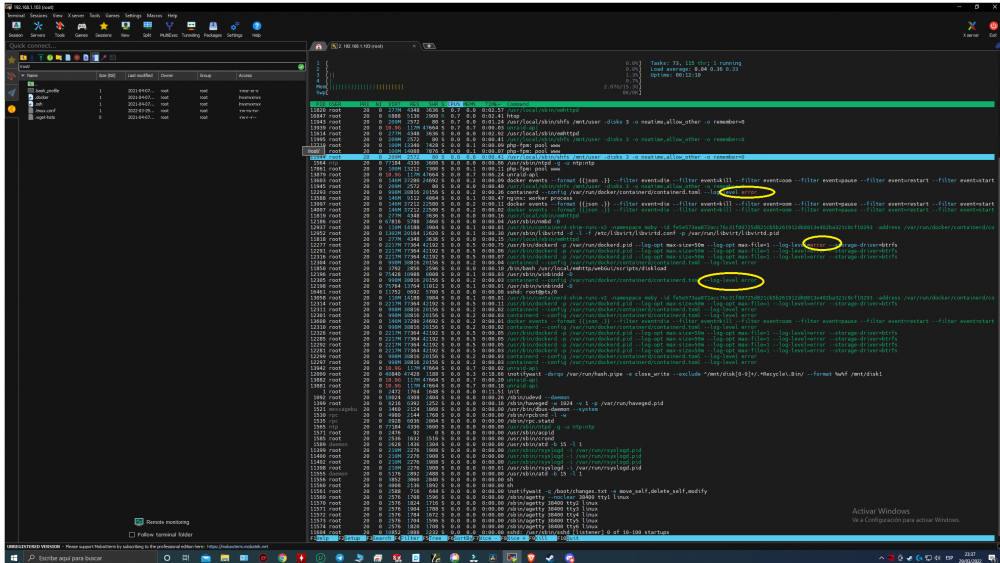Click the Name column sort arrow
This screenshot has height=563, width=1000.
click(x=23, y=75)
